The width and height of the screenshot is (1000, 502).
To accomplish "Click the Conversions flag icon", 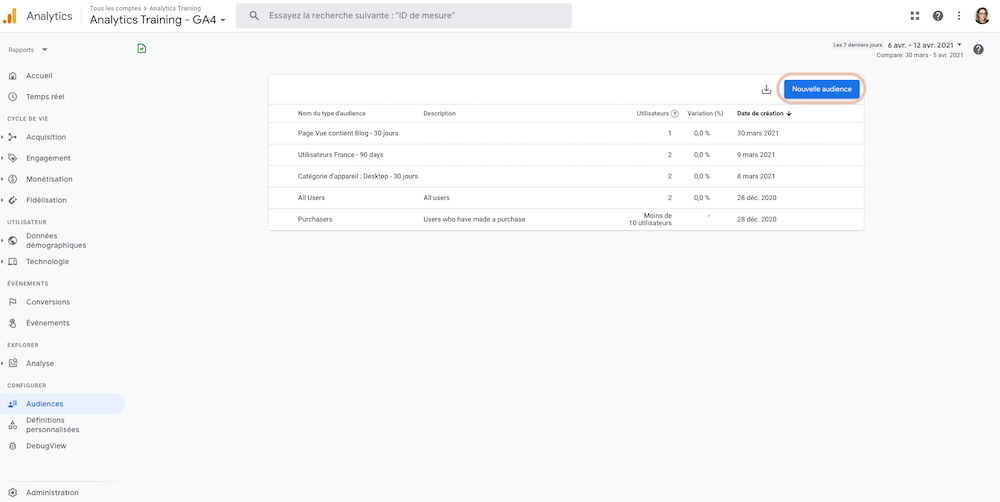I will [x=13, y=302].
